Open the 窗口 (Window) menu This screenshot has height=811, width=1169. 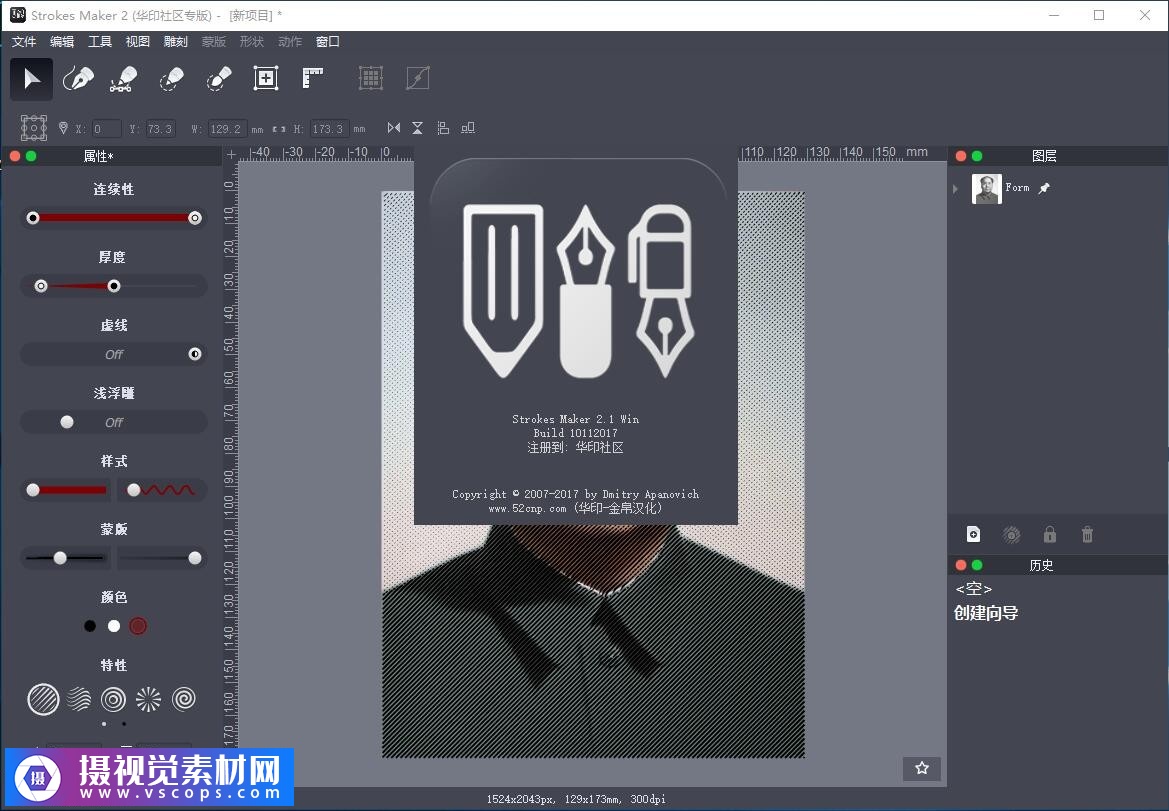tap(327, 41)
